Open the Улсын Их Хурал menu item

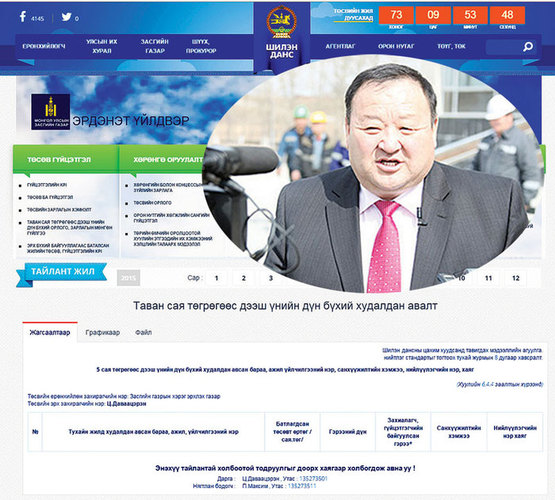coord(102,46)
